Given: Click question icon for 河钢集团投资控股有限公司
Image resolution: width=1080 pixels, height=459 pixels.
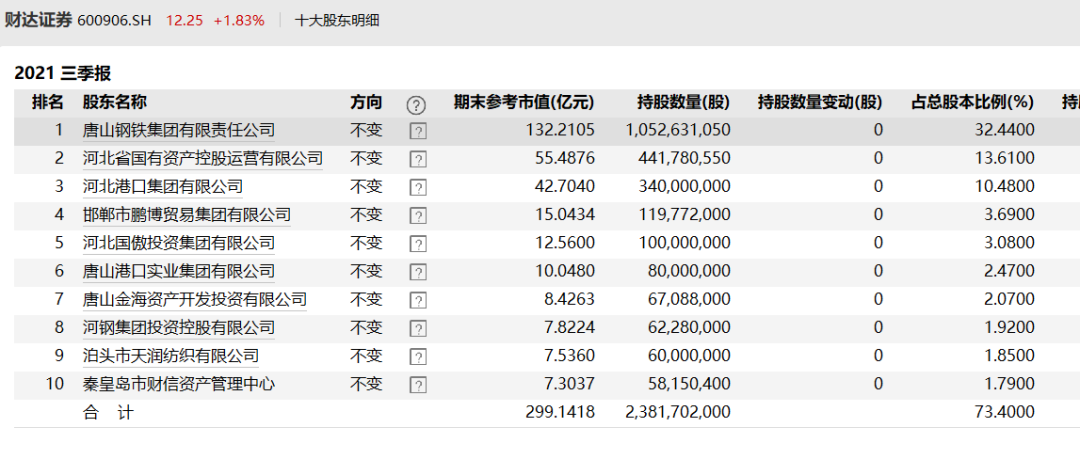Looking at the screenshot, I should 417,329.
